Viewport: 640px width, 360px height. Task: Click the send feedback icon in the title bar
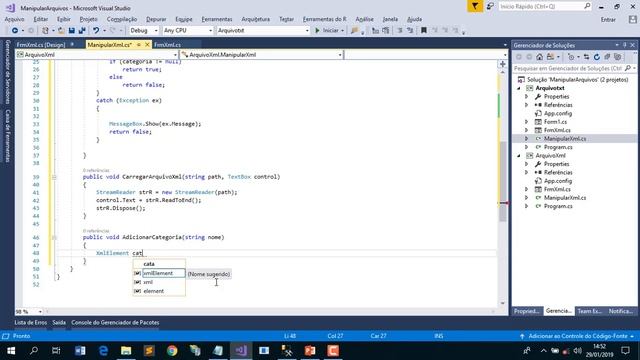tap(490, 7)
